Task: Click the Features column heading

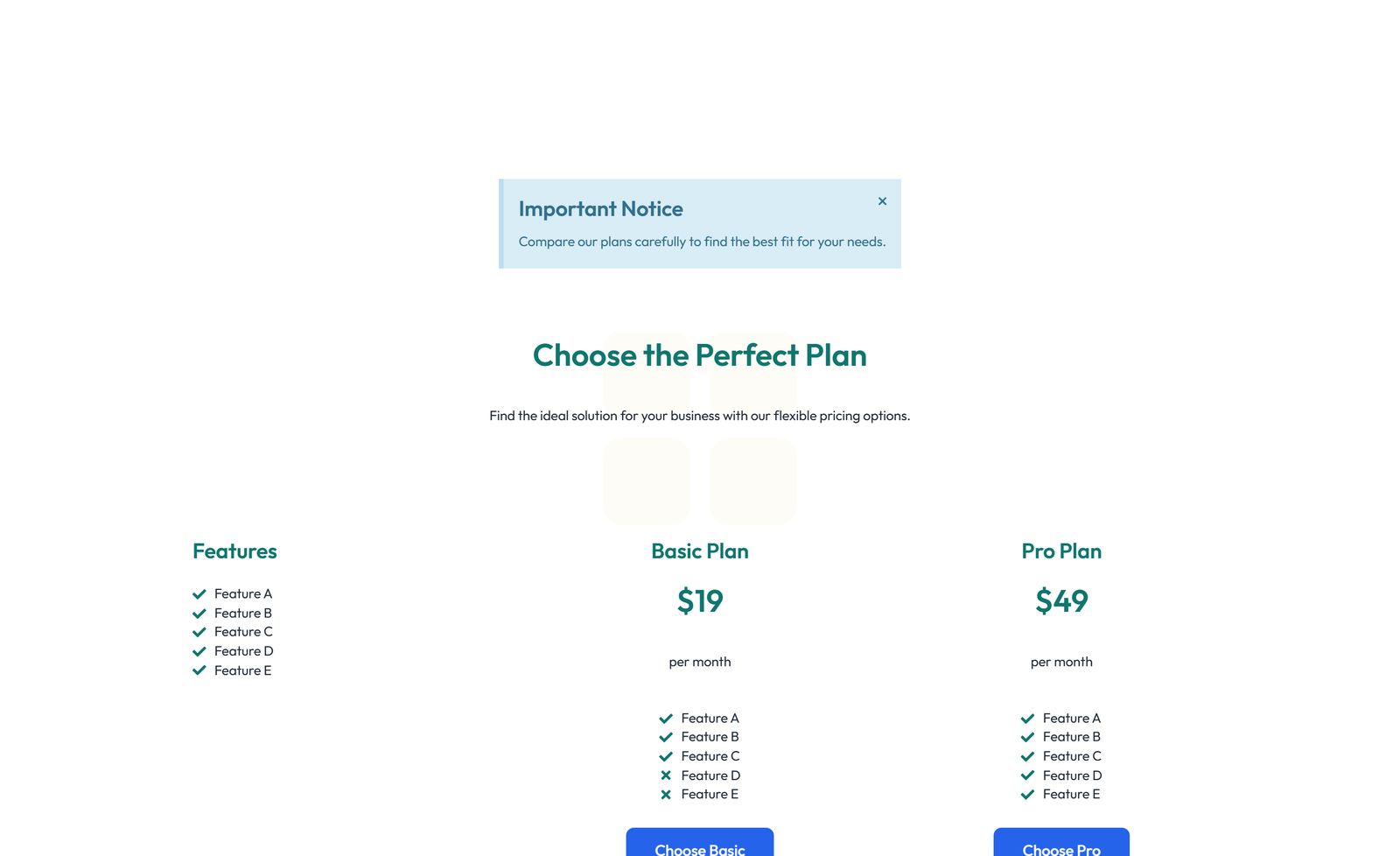Action: tap(234, 551)
